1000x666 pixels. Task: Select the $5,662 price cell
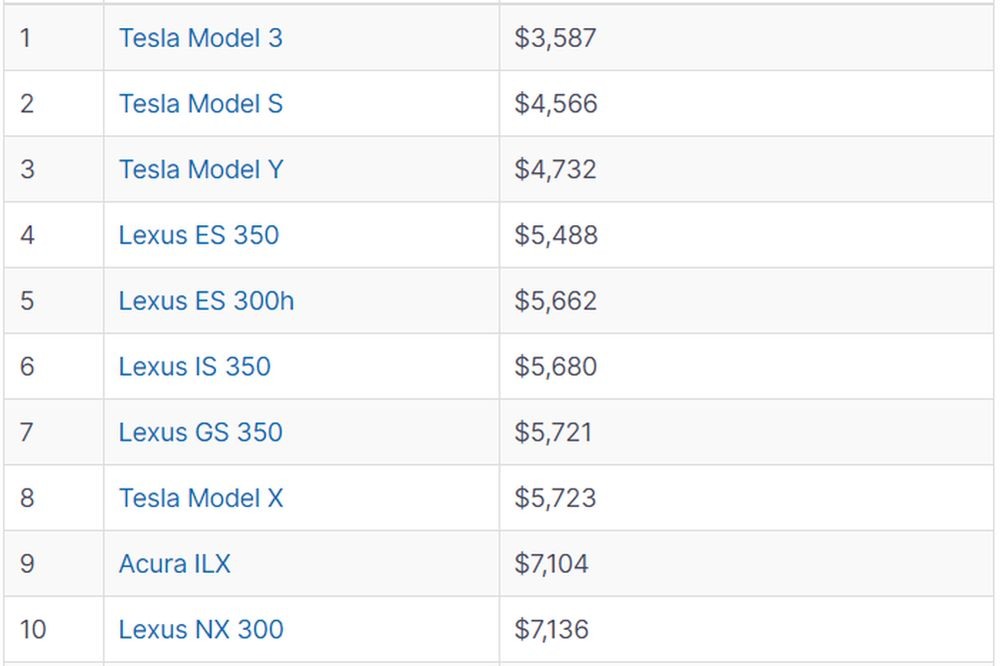[x=746, y=301]
